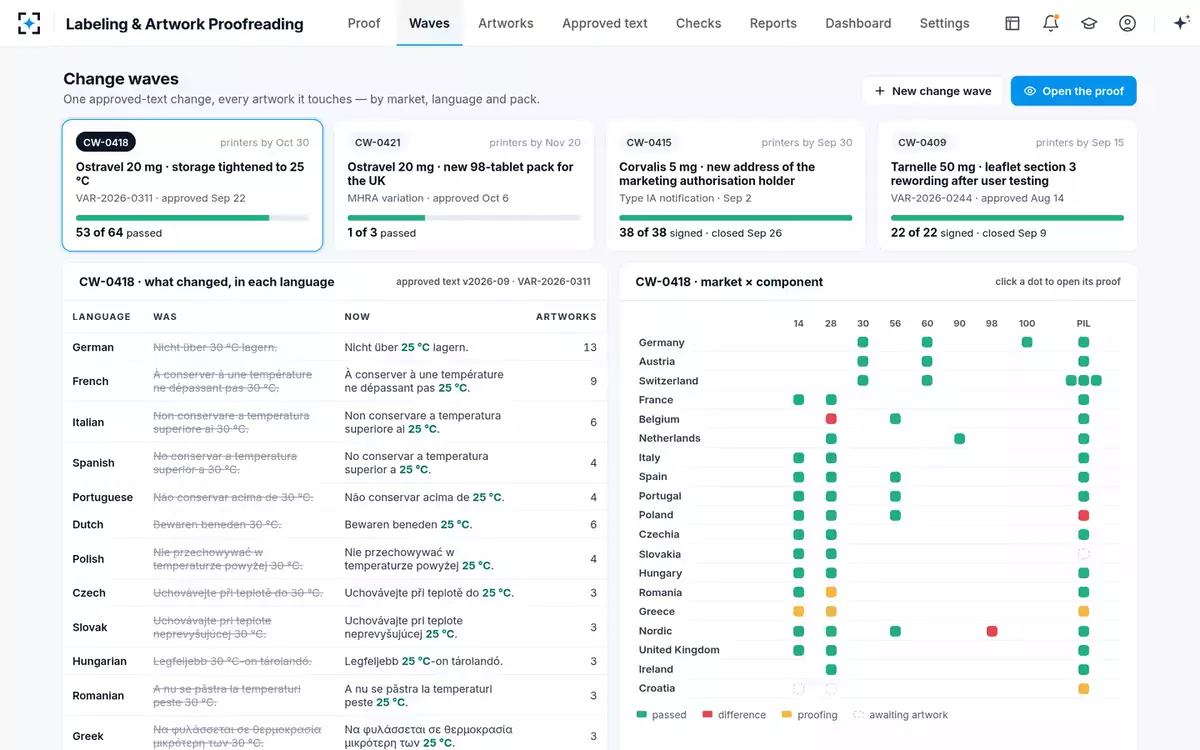Click the graduation cap learning icon

coord(1089,23)
